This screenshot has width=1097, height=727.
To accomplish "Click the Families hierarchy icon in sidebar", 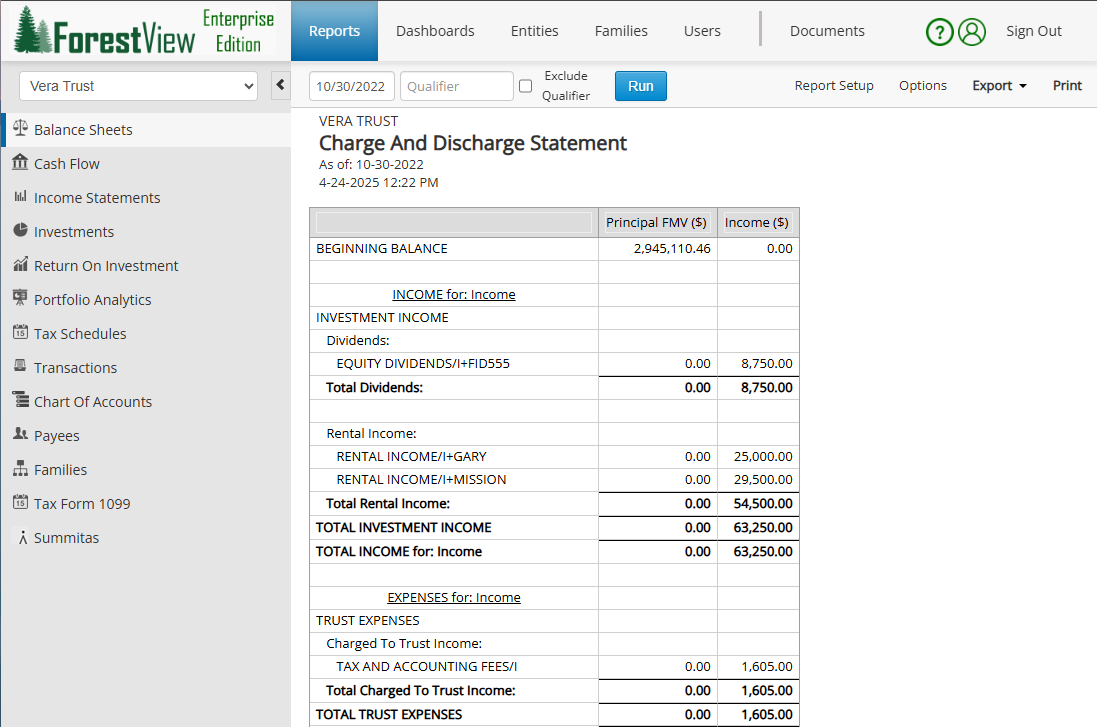I will (x=20, y=469).
